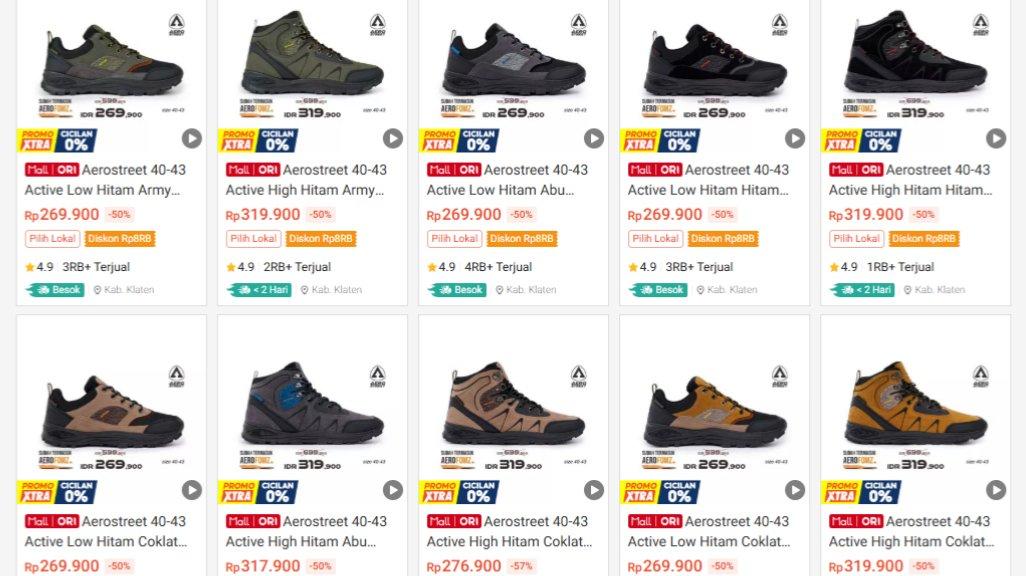Play video on the Rp276.900 shoe listing
Image resolution: width=1026 pixels, height=576 pixels.
(594, 490)
